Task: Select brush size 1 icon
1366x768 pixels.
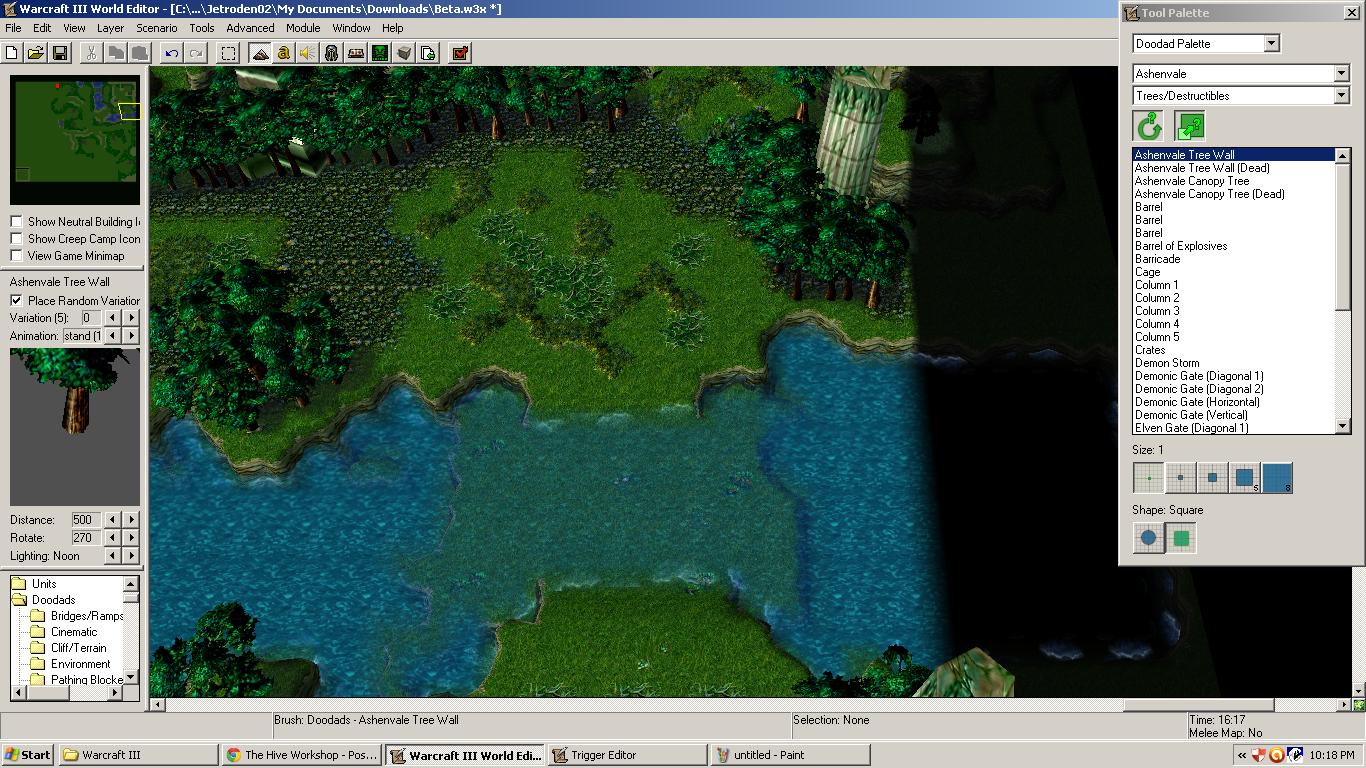Action: click(1148, 478)
